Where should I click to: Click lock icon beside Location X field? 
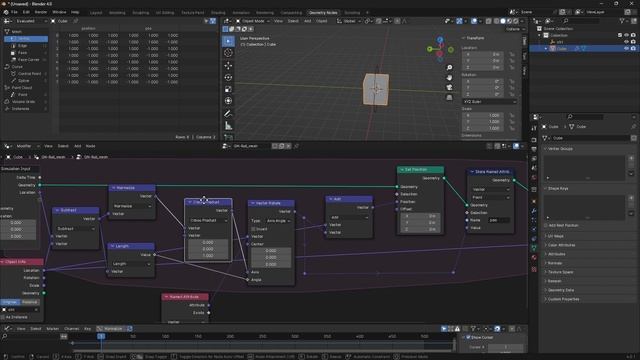512,54
